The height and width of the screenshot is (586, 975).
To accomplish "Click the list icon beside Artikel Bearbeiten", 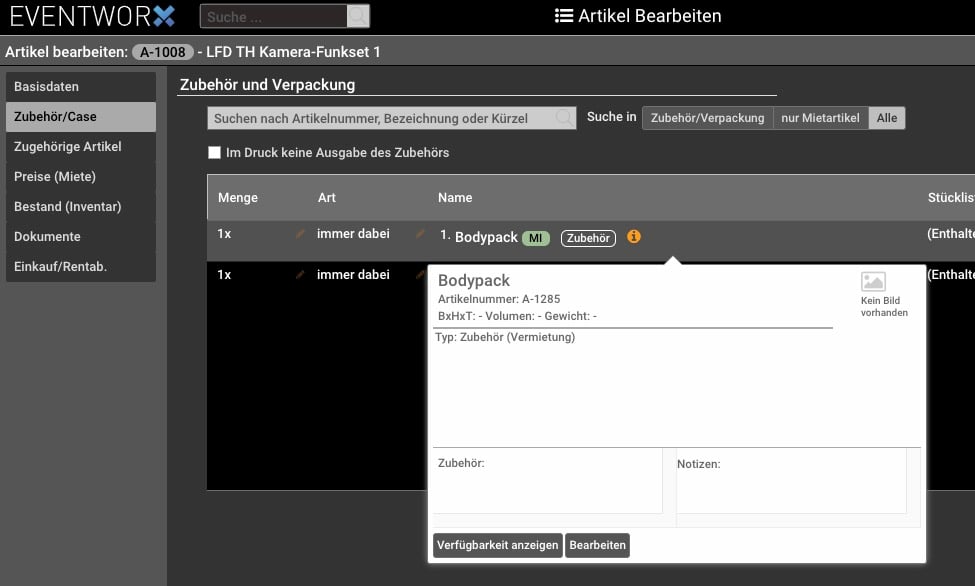I will click(564, 16).
